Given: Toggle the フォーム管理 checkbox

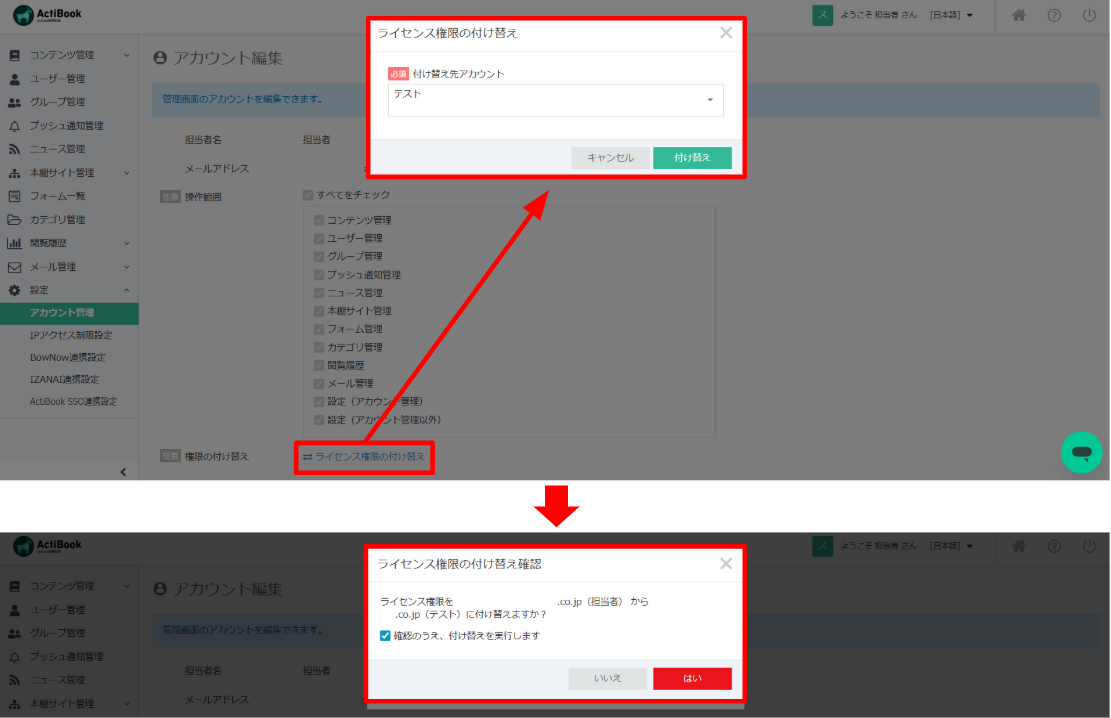Looking at the screenshot, I should tap(319, 329).
